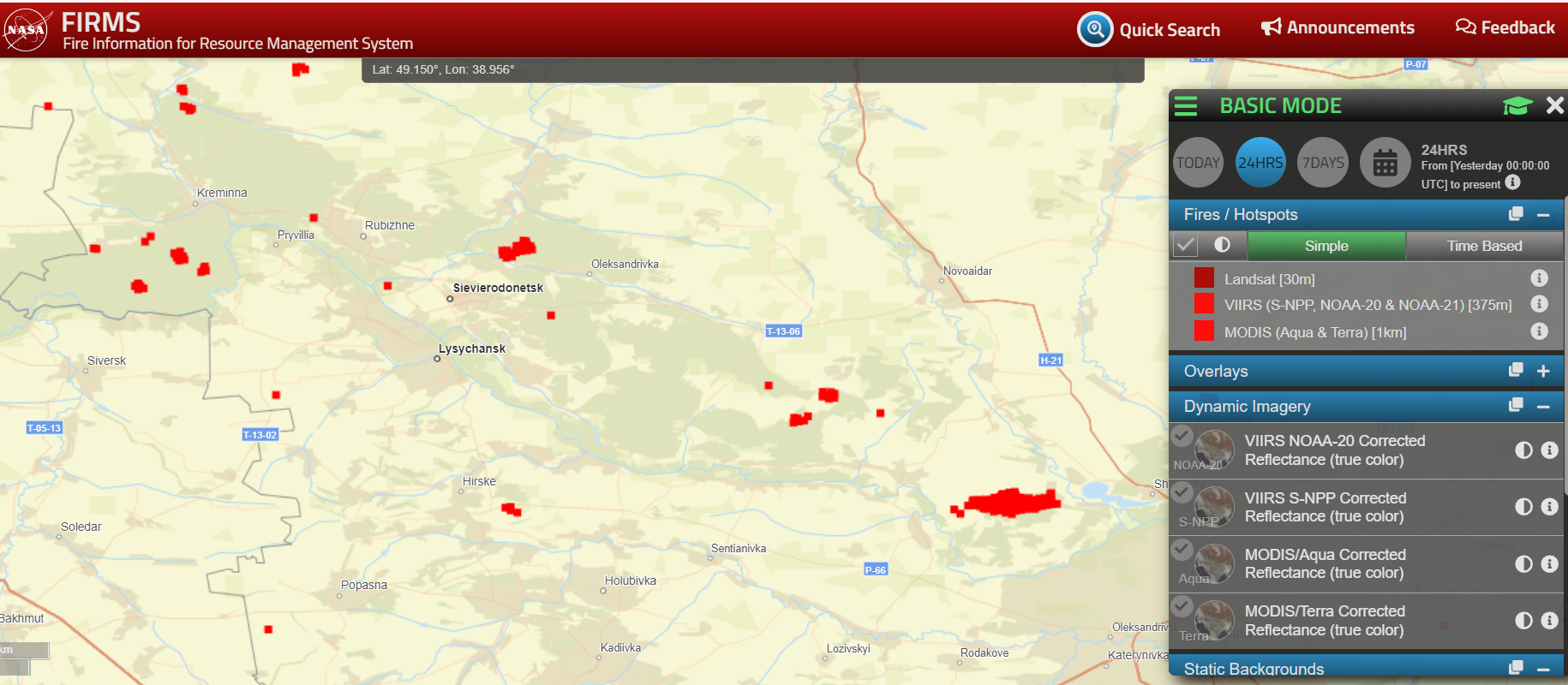Viewport: 1568px width, 685px height.
Task: Open the Announcements link
Action: (x=1338, y=28)
